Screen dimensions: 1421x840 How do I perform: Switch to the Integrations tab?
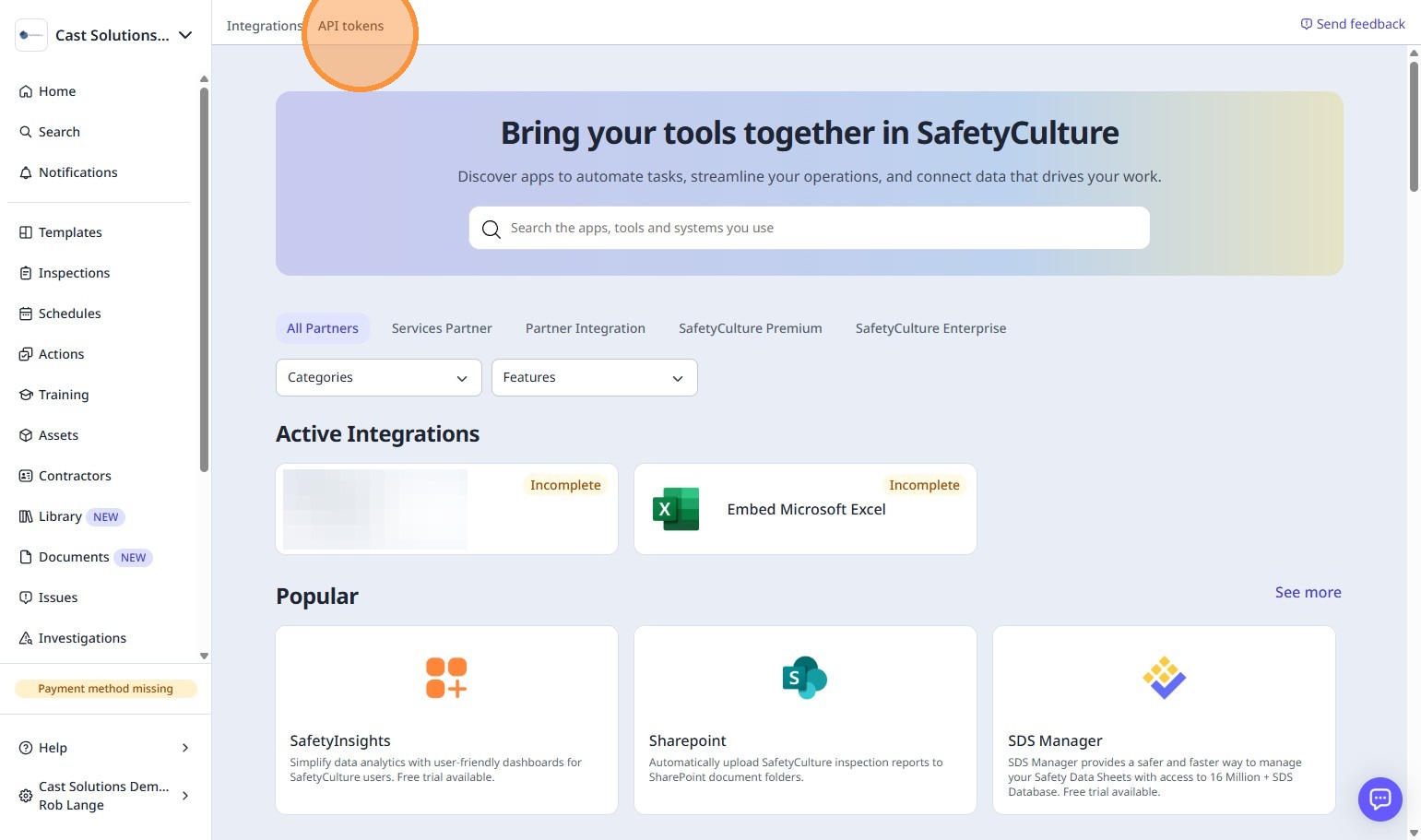(x=264, y=26)
